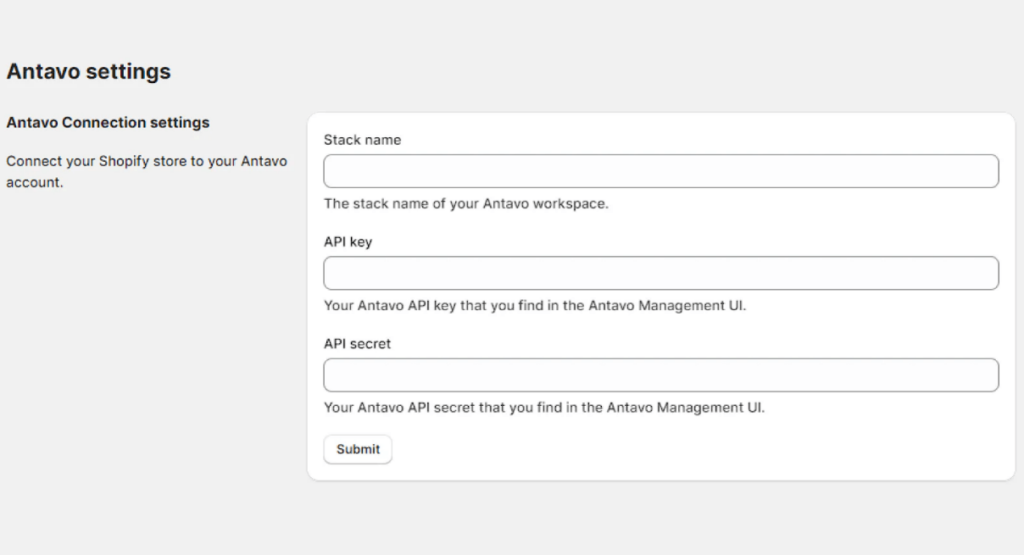
Task: Click 'The stack name of your Antavo workspace' hint
Action: pyautogui.click(x=466, y=204)
